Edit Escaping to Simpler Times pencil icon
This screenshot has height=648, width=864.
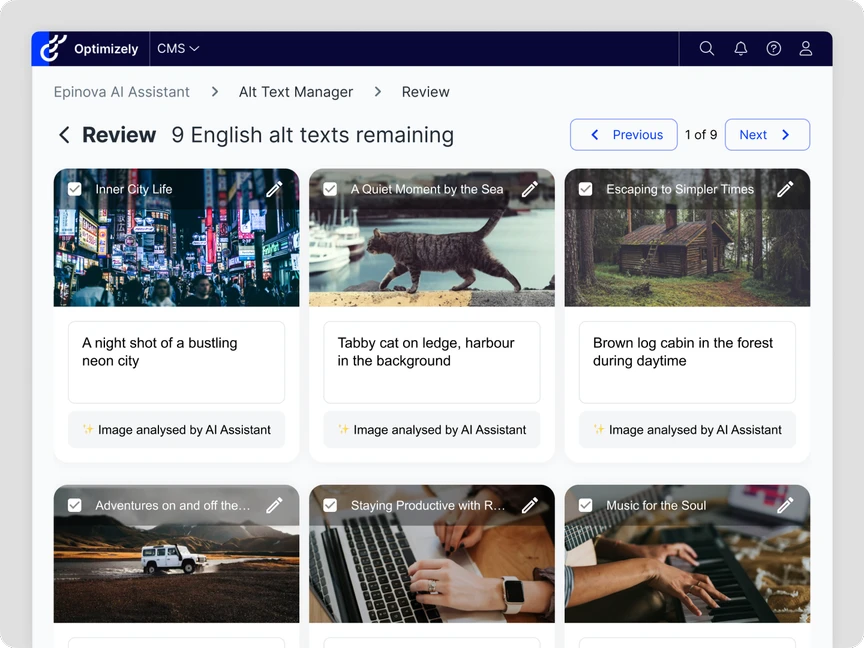785,189
